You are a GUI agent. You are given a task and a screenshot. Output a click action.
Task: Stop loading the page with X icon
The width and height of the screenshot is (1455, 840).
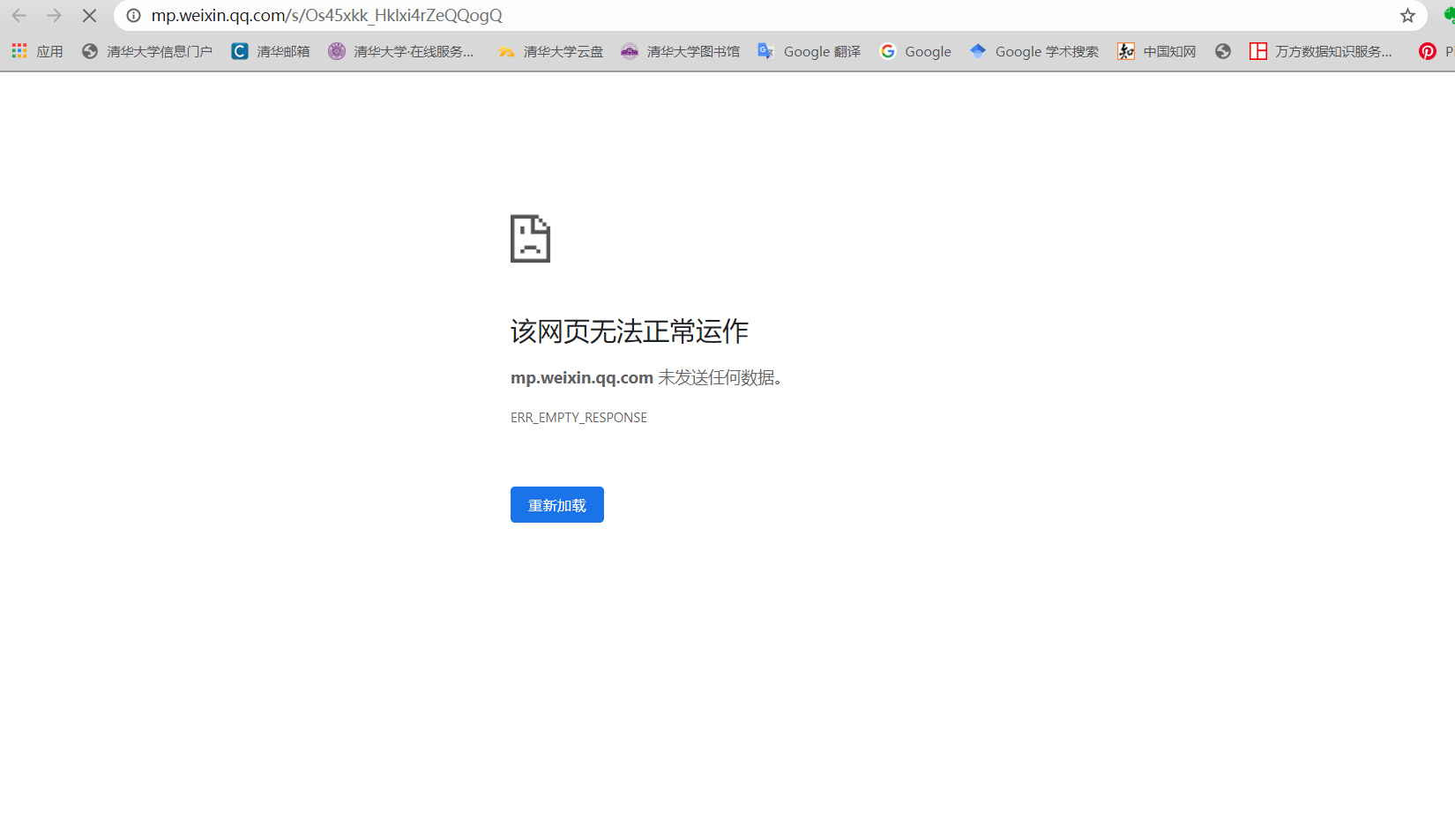tap(89, 16)
